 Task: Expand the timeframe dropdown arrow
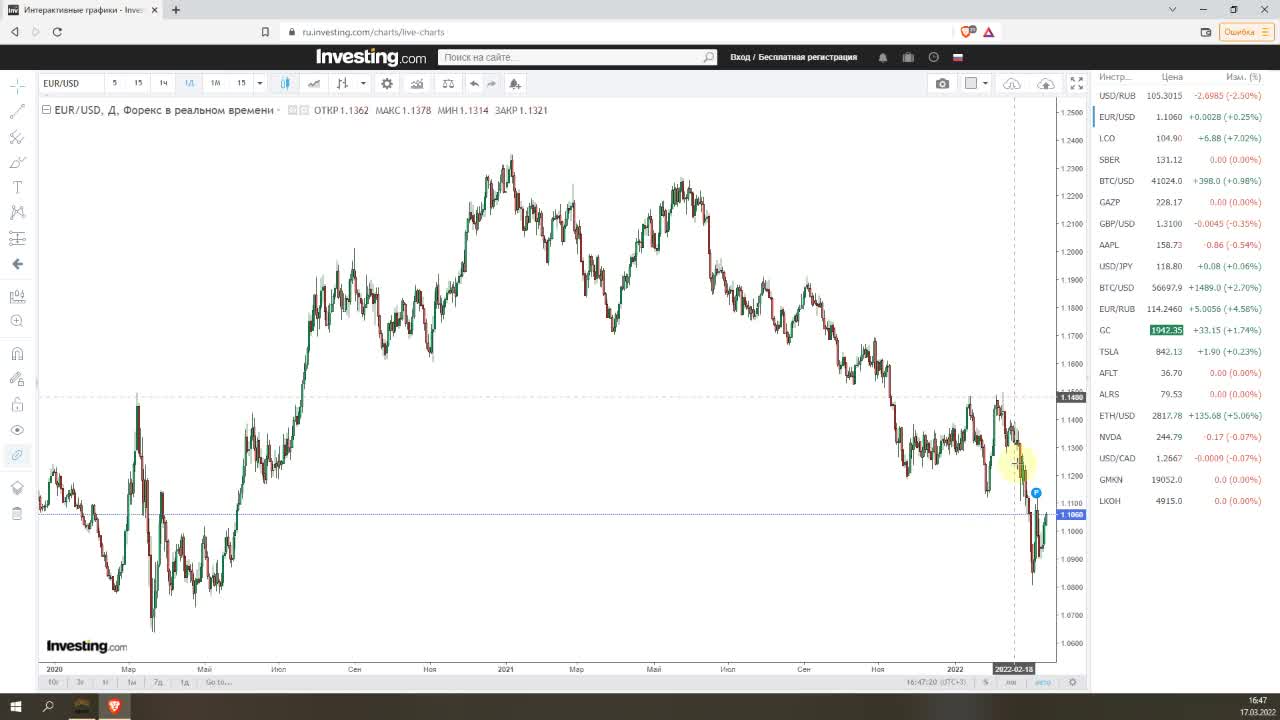coord(260,83)
